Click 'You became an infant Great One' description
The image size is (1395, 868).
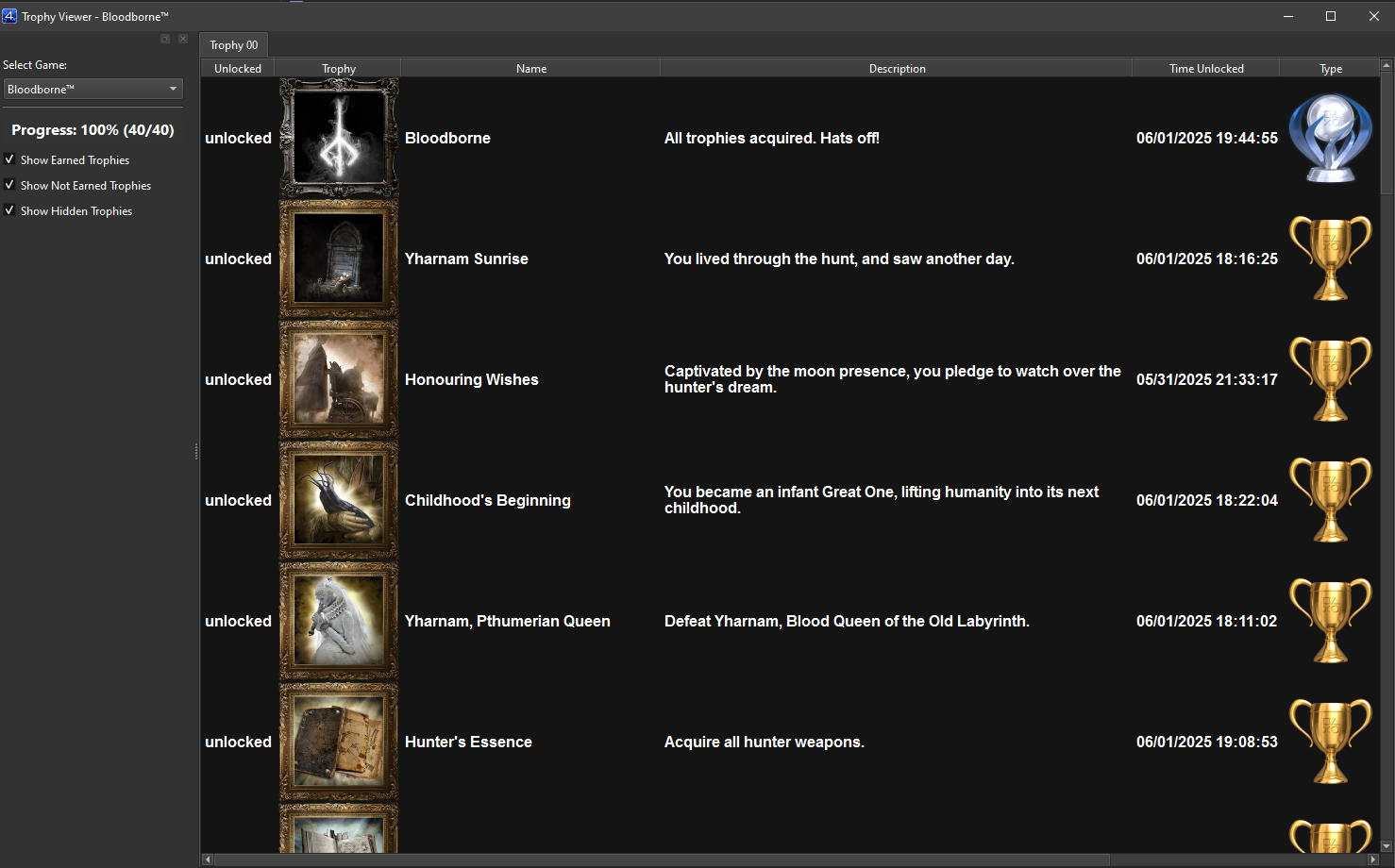coord(882,500)
